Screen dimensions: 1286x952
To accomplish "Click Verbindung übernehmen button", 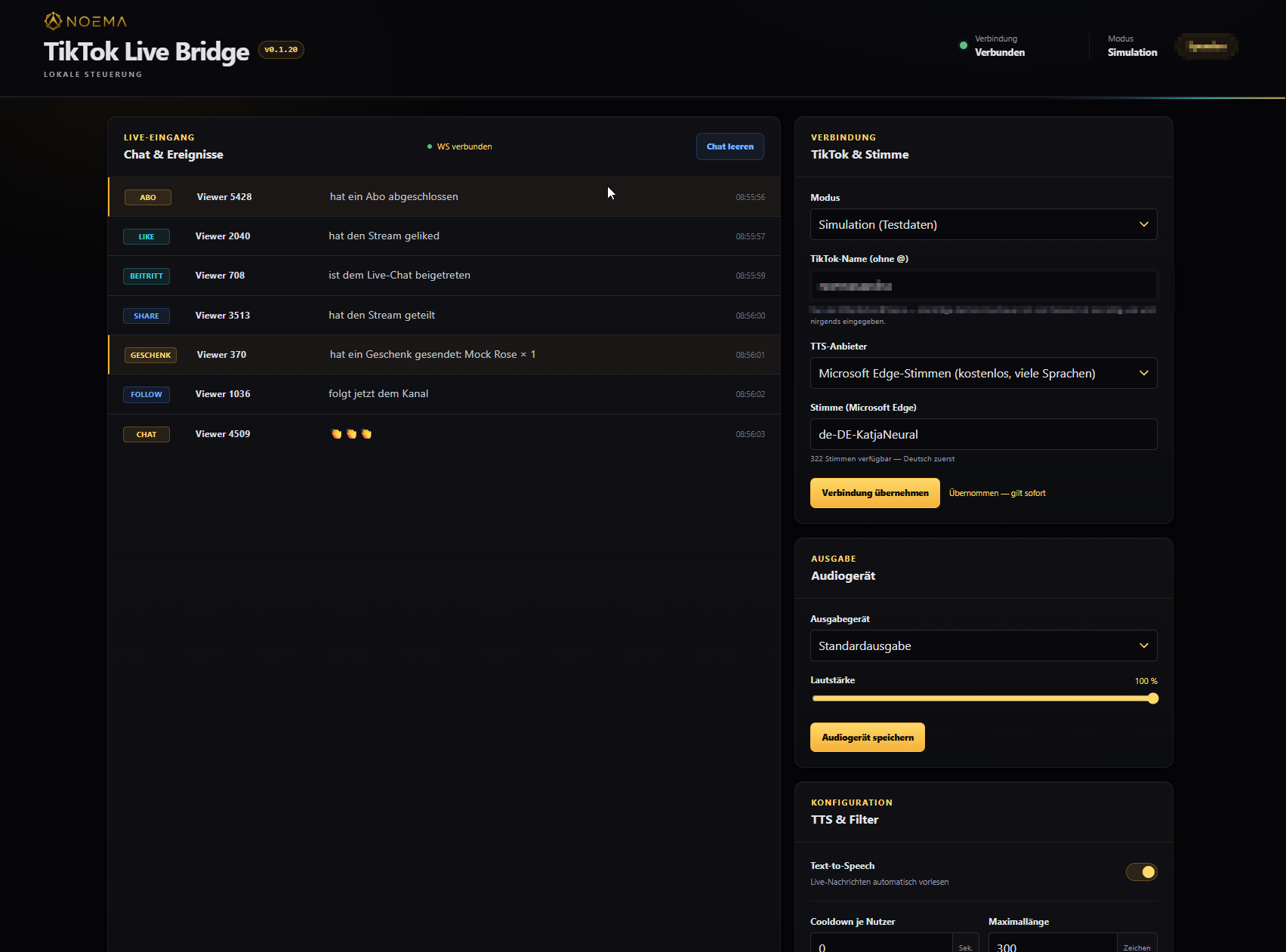I will tap(875, 493).
